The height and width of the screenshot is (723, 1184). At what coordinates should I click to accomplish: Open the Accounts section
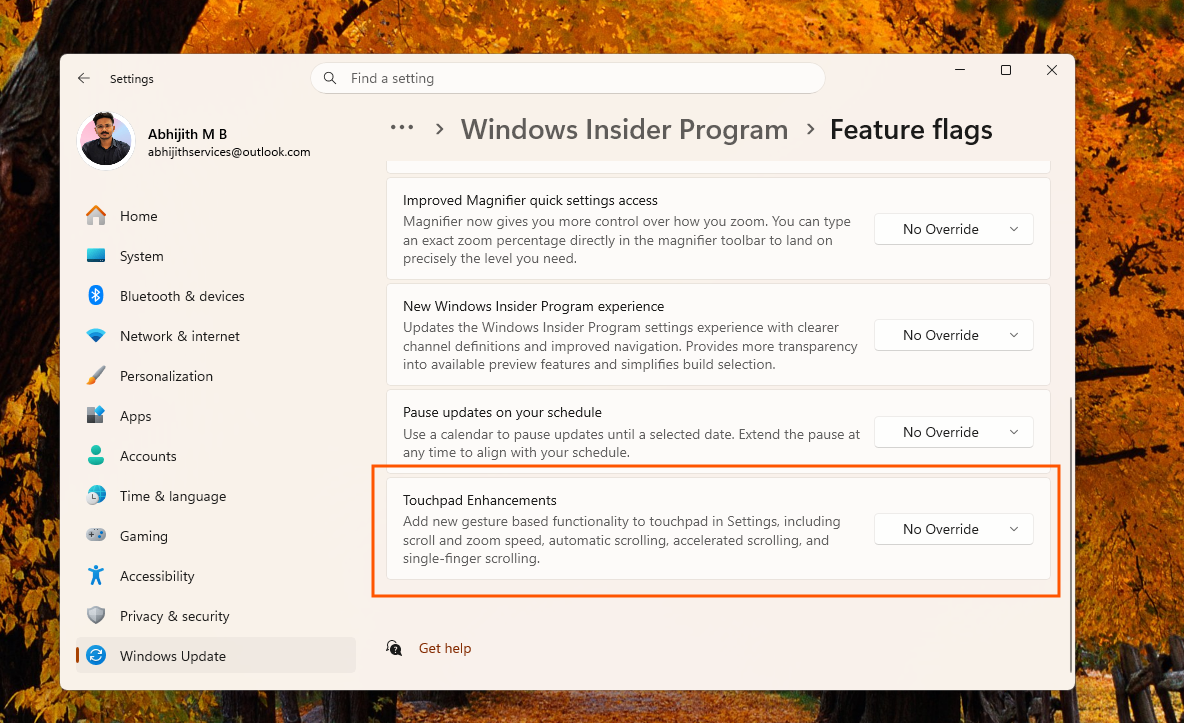tap(215, 456)
